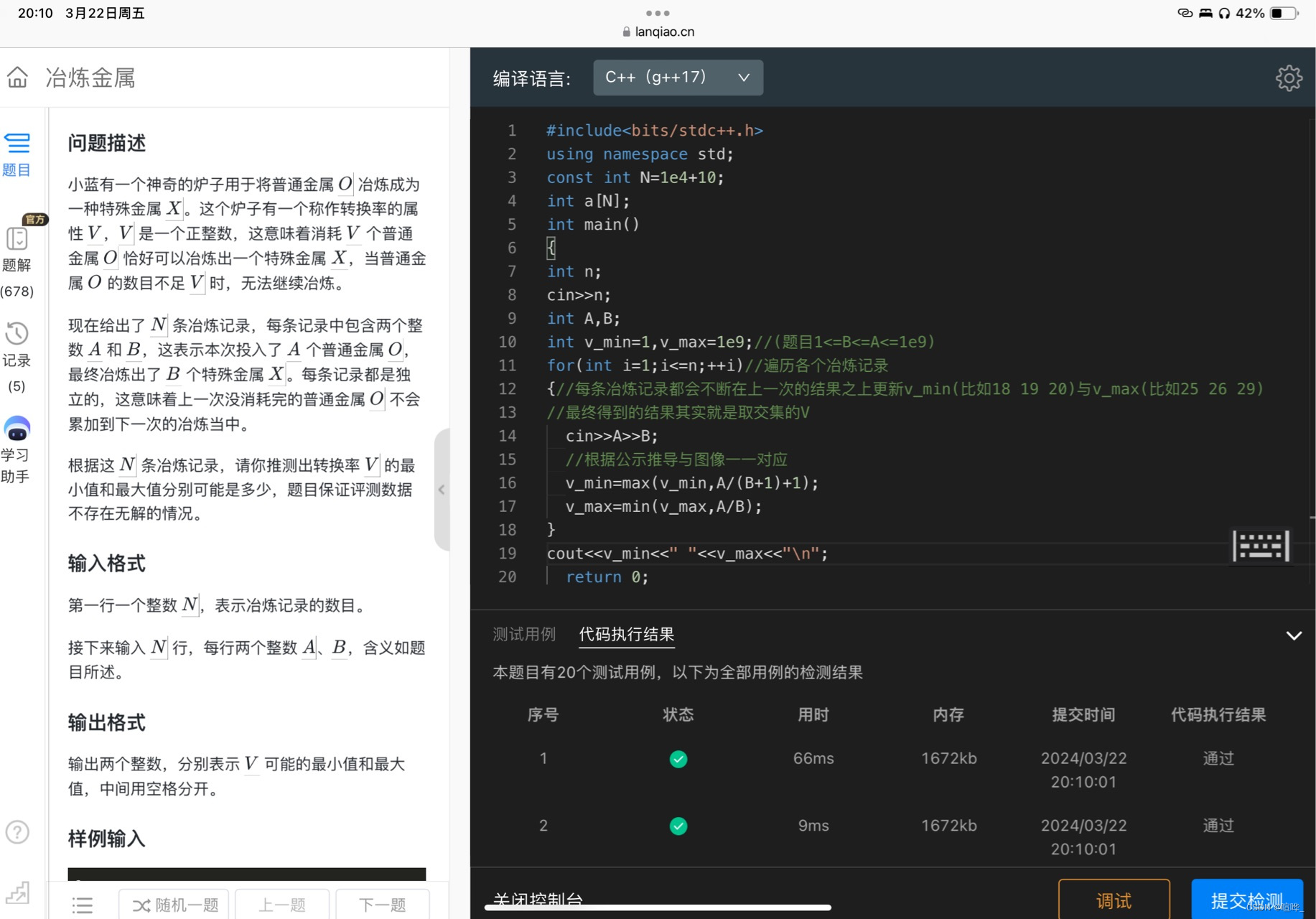Place cursor on code line 19 cout statement
Screen dimensions: 1316x919
pos(688,554)
